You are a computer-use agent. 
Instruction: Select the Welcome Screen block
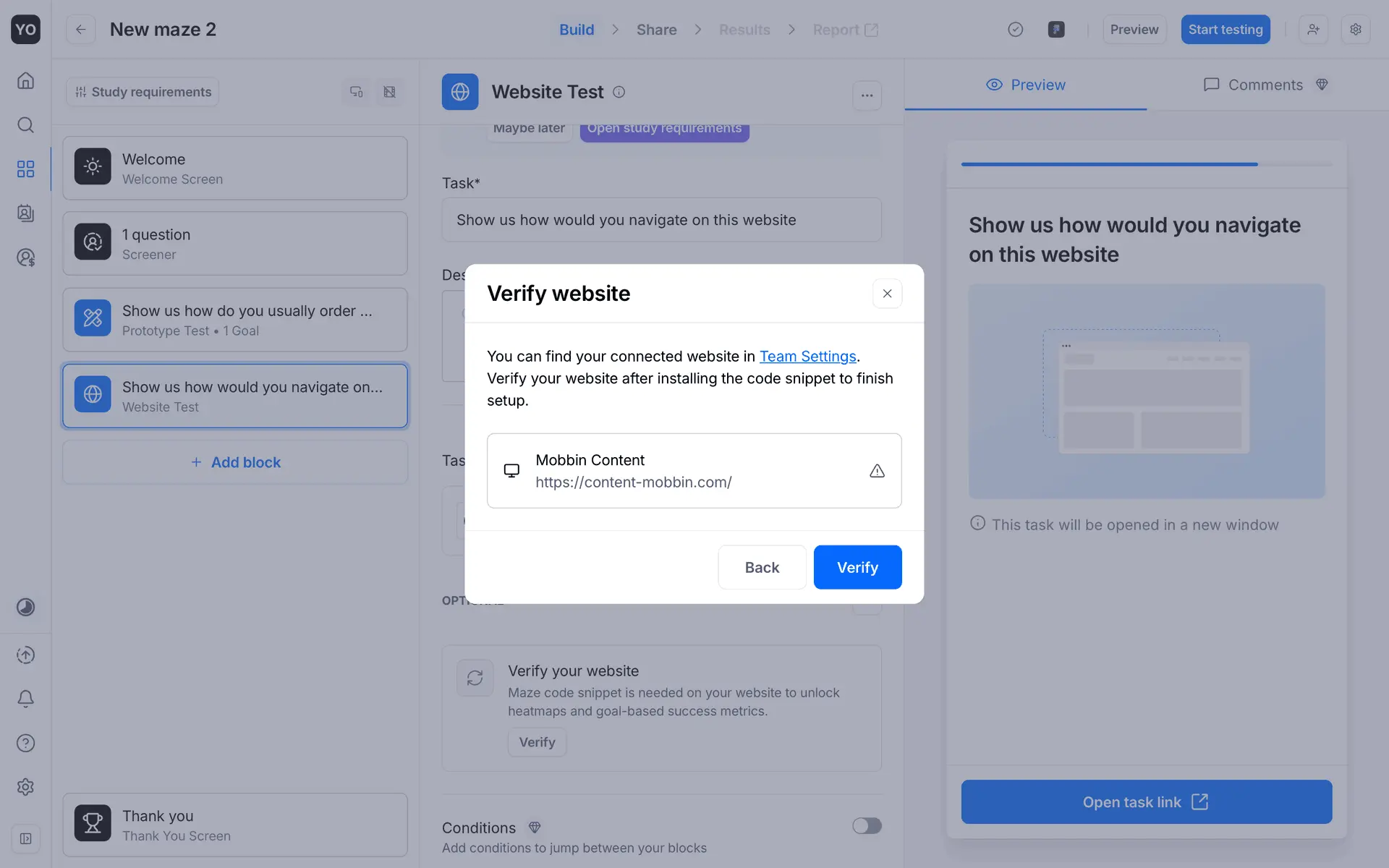(x=234, y=168)
